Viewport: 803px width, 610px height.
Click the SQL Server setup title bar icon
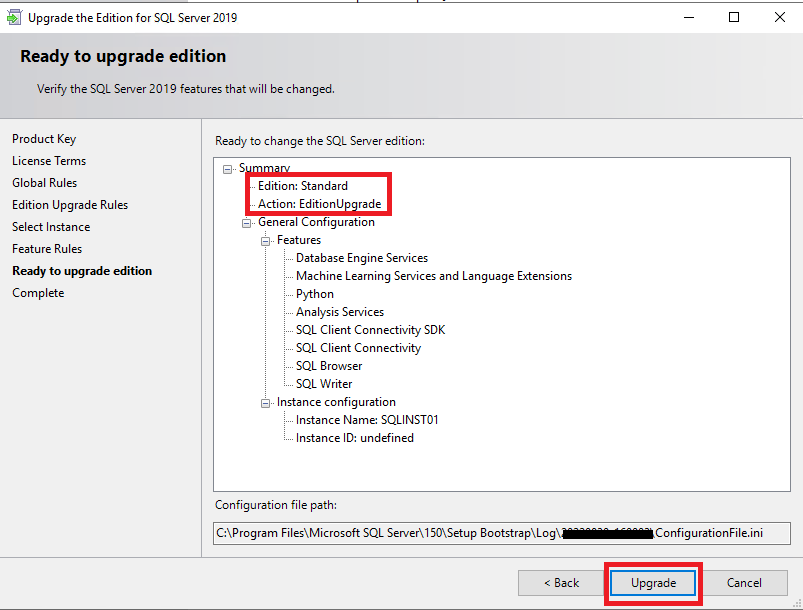pos(14,17)
